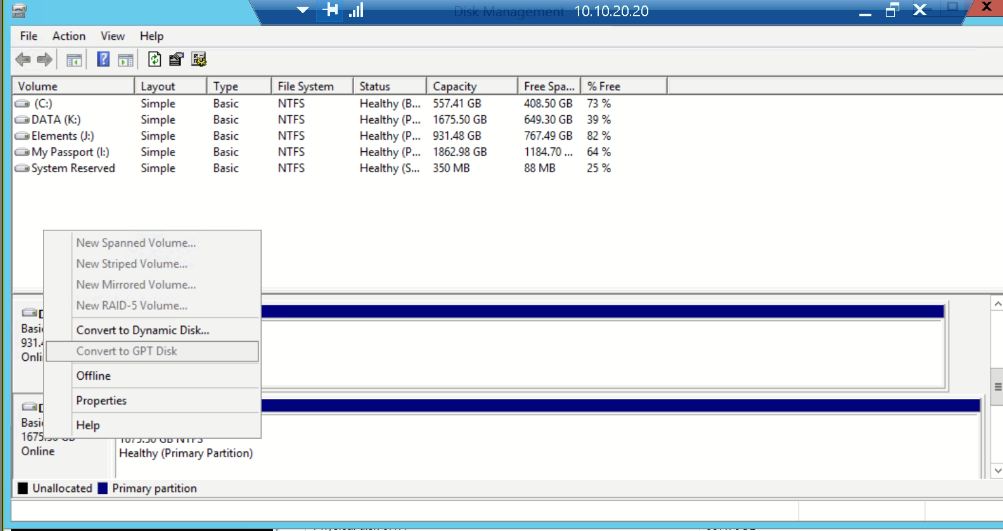Toggle the Show/Hide Console Tree icon
1003x531 pixels.
tap(74, 60)
